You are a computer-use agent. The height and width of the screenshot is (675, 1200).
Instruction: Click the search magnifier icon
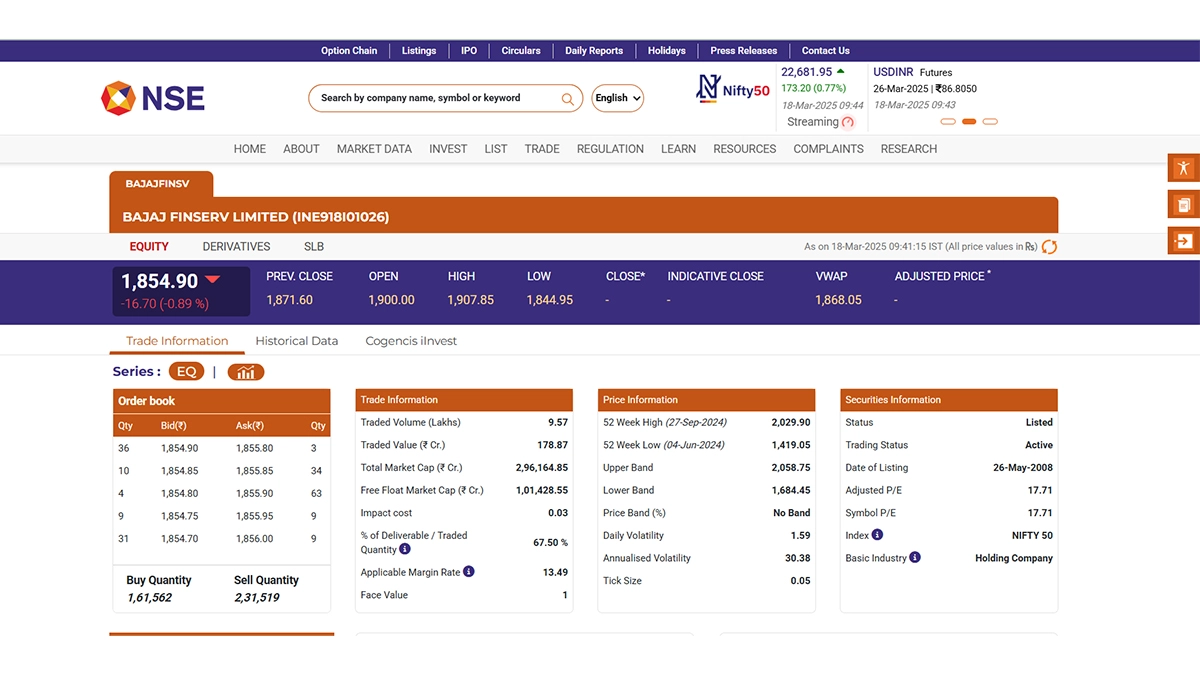(567, 99)
